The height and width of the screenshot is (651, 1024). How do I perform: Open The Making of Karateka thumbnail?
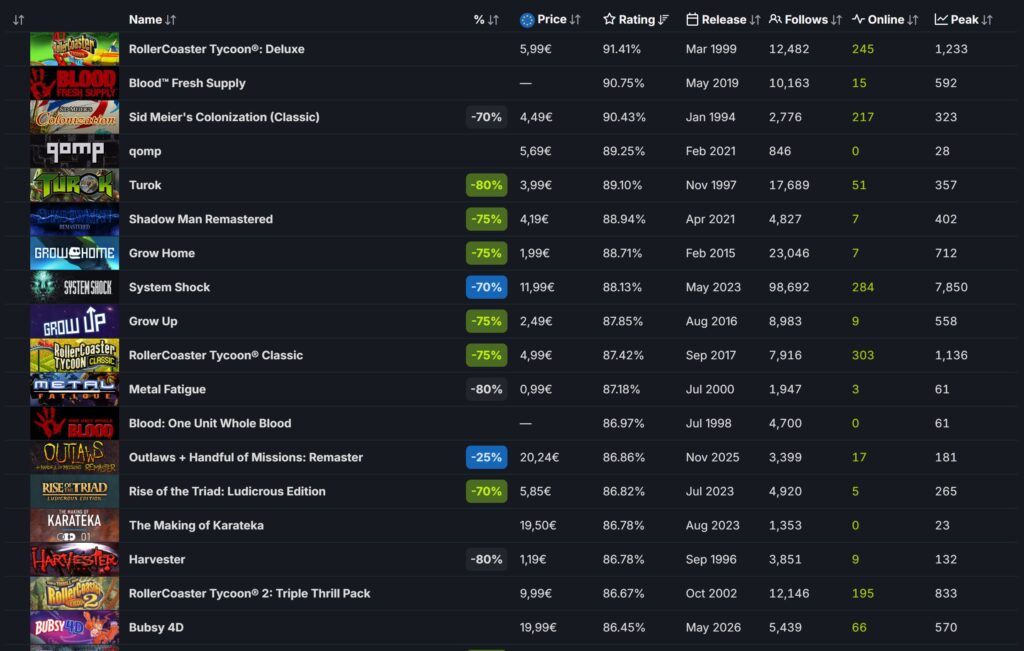pos(74,525)
